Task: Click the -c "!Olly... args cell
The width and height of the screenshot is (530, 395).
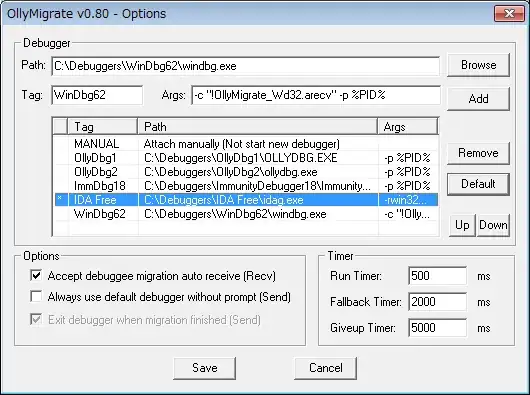Action: click(407, 214)
